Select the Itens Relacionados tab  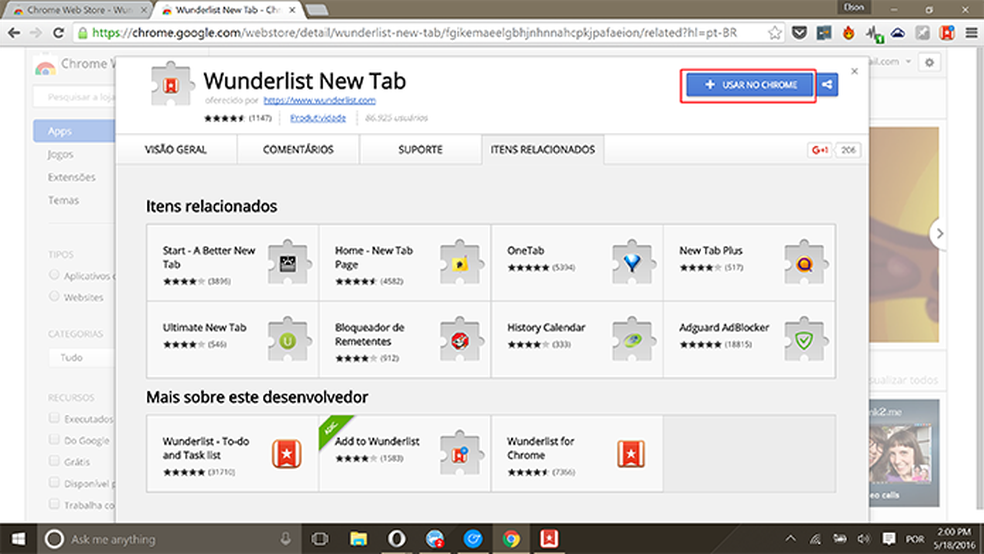[x=543, y=149]
